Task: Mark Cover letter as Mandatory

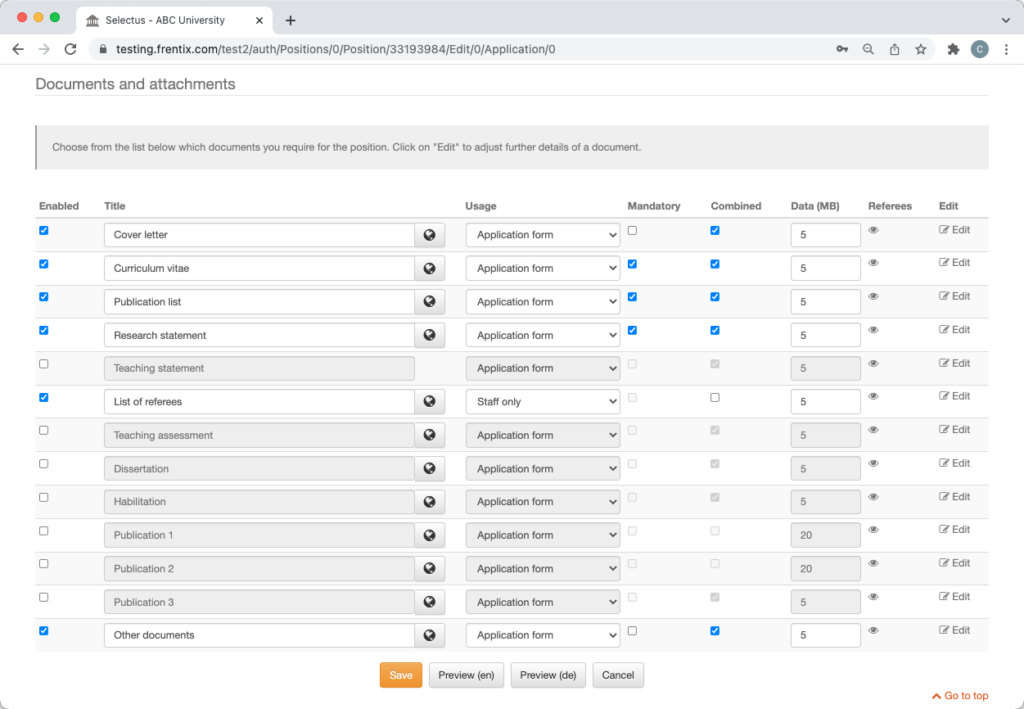Action: pyautogui.click(x=630, y=230)
